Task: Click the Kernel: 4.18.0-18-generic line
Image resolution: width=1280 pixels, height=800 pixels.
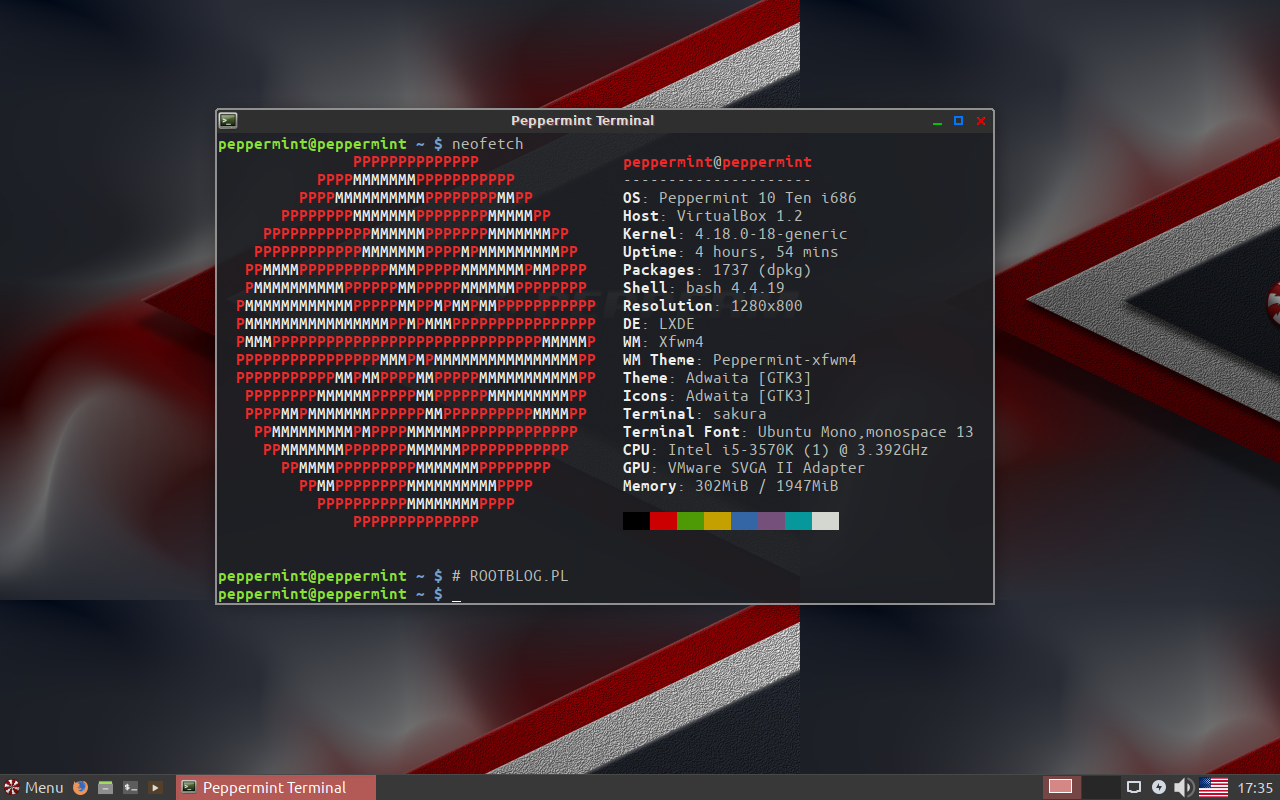Action: coord(735,234)
